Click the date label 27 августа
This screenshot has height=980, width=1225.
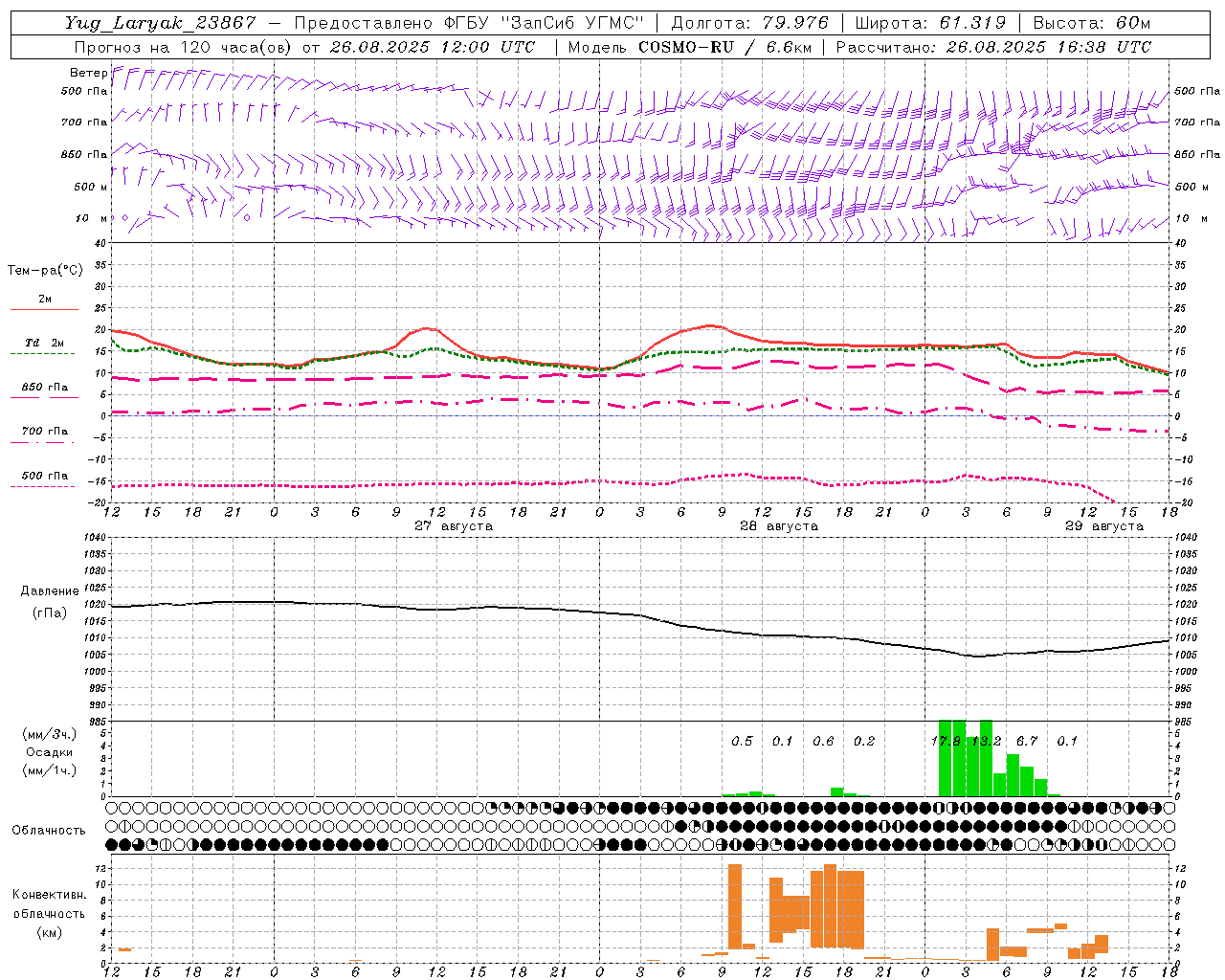[454, 526]
